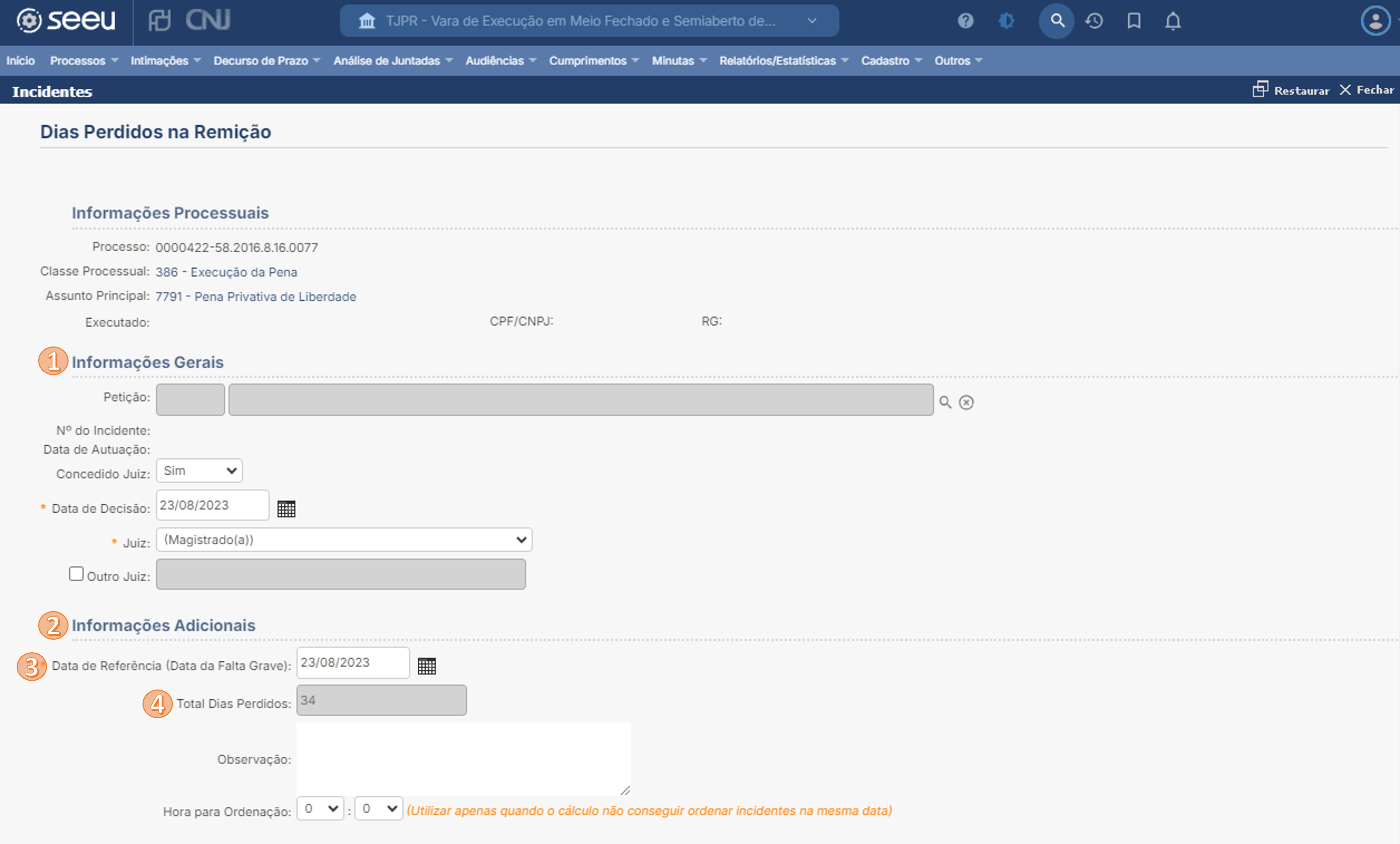Click the Informações Adicionais section title

click(x=164, y=625)
